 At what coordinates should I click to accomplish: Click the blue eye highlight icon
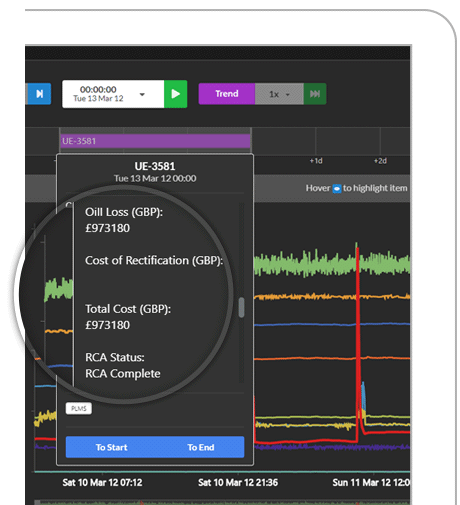[x=337, y=189]
